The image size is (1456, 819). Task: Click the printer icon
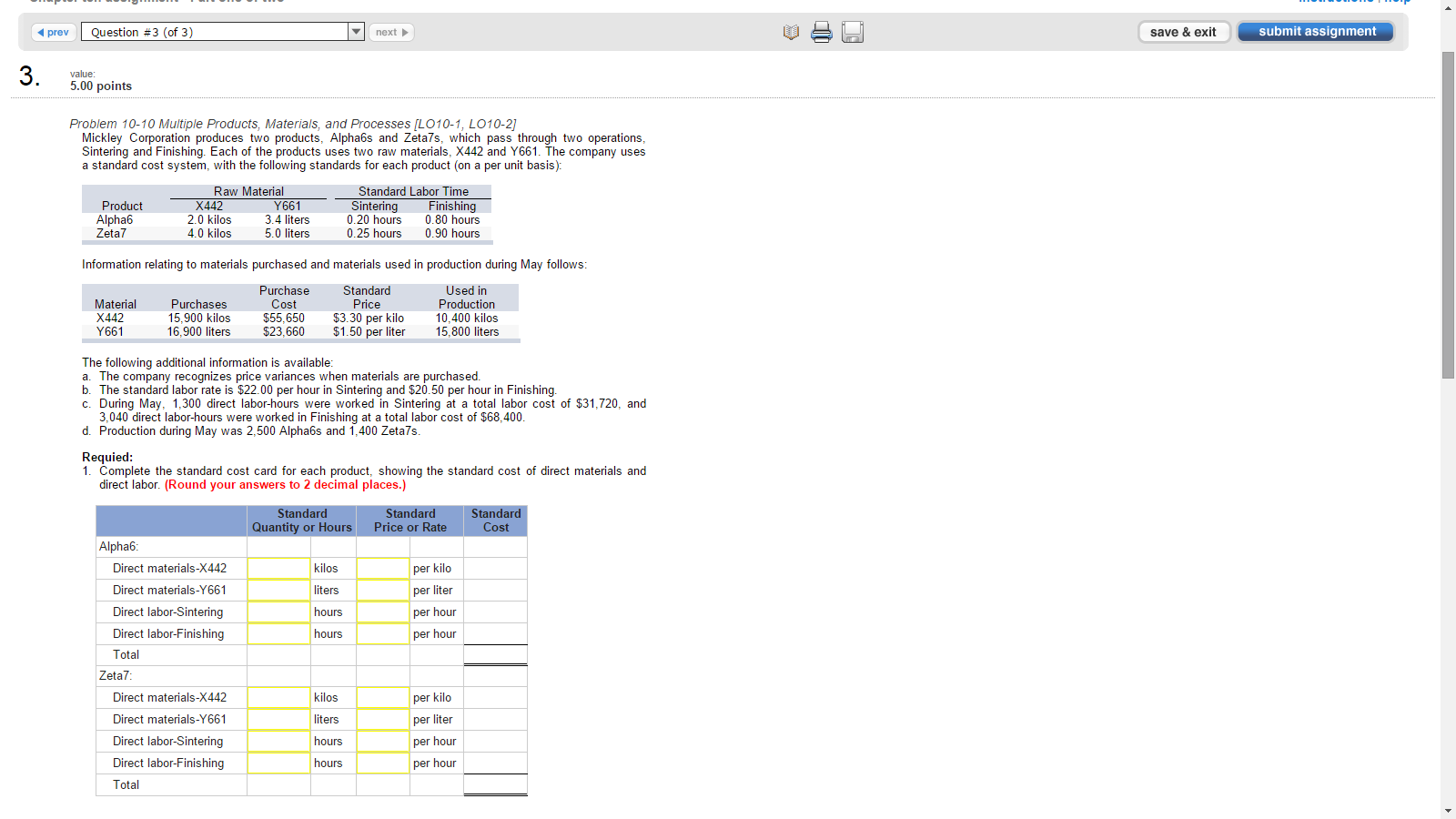pyautogui.click(x=822, y=33)
